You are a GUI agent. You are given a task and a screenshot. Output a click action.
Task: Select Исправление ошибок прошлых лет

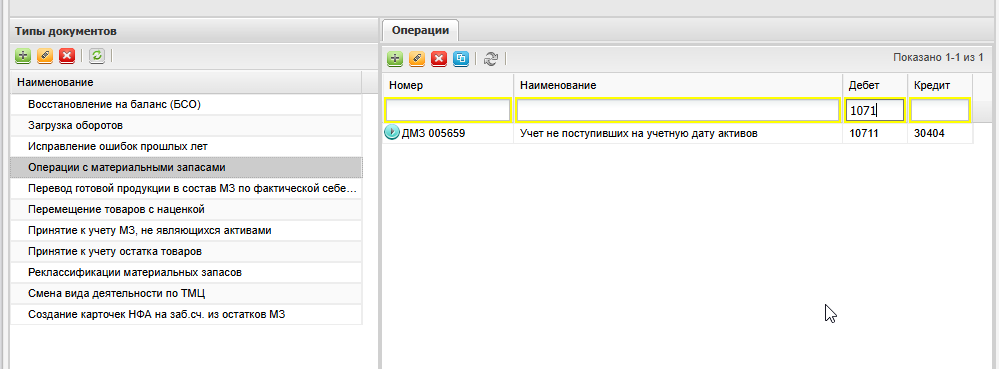pos(186,147)
